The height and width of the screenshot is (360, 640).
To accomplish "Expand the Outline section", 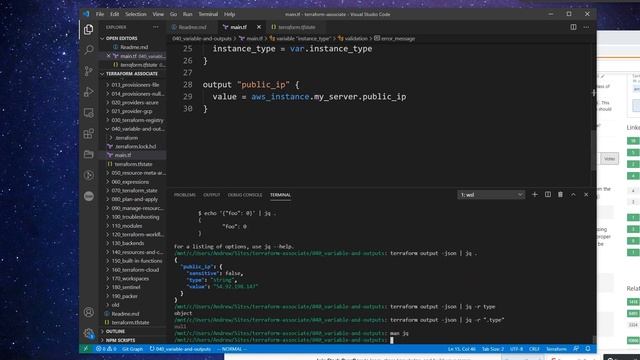I will coord(132,331).
